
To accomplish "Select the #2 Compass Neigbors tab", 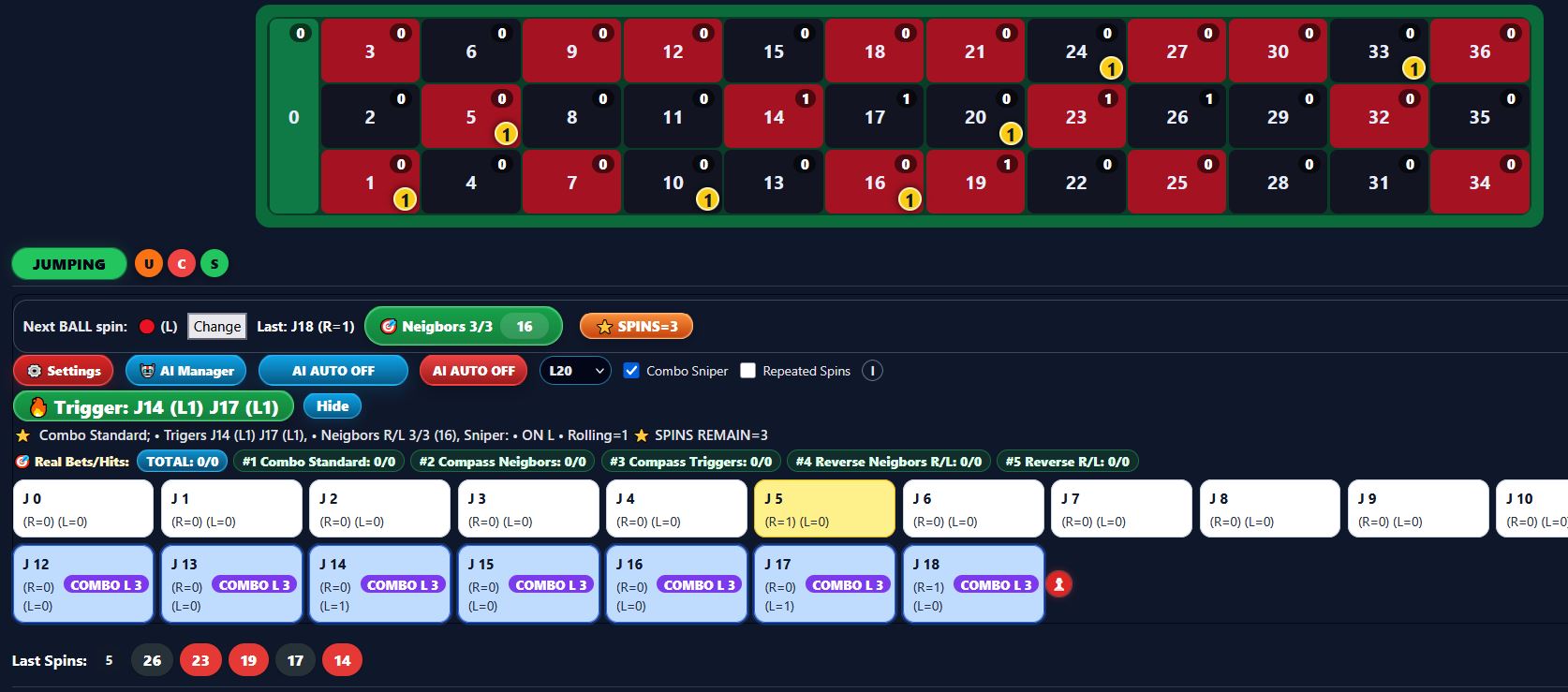I will coord(503,462).
